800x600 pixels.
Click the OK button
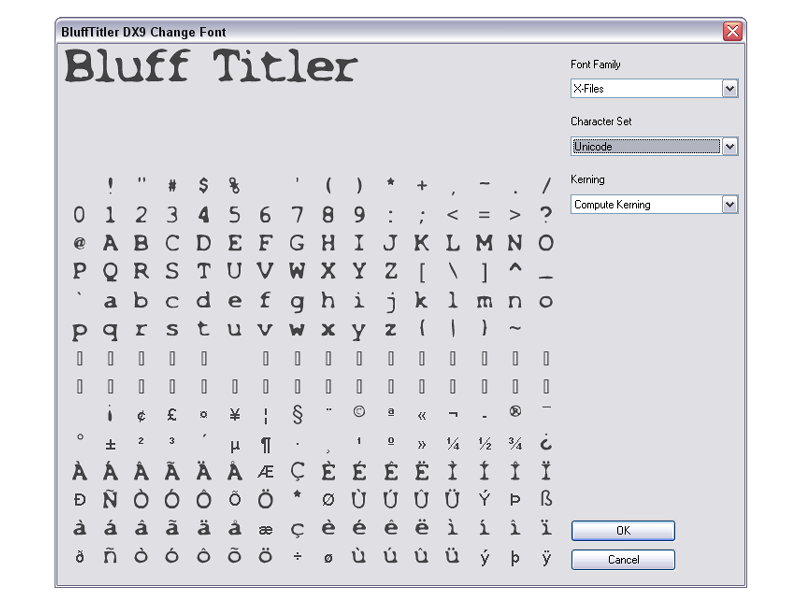point(623,531)
